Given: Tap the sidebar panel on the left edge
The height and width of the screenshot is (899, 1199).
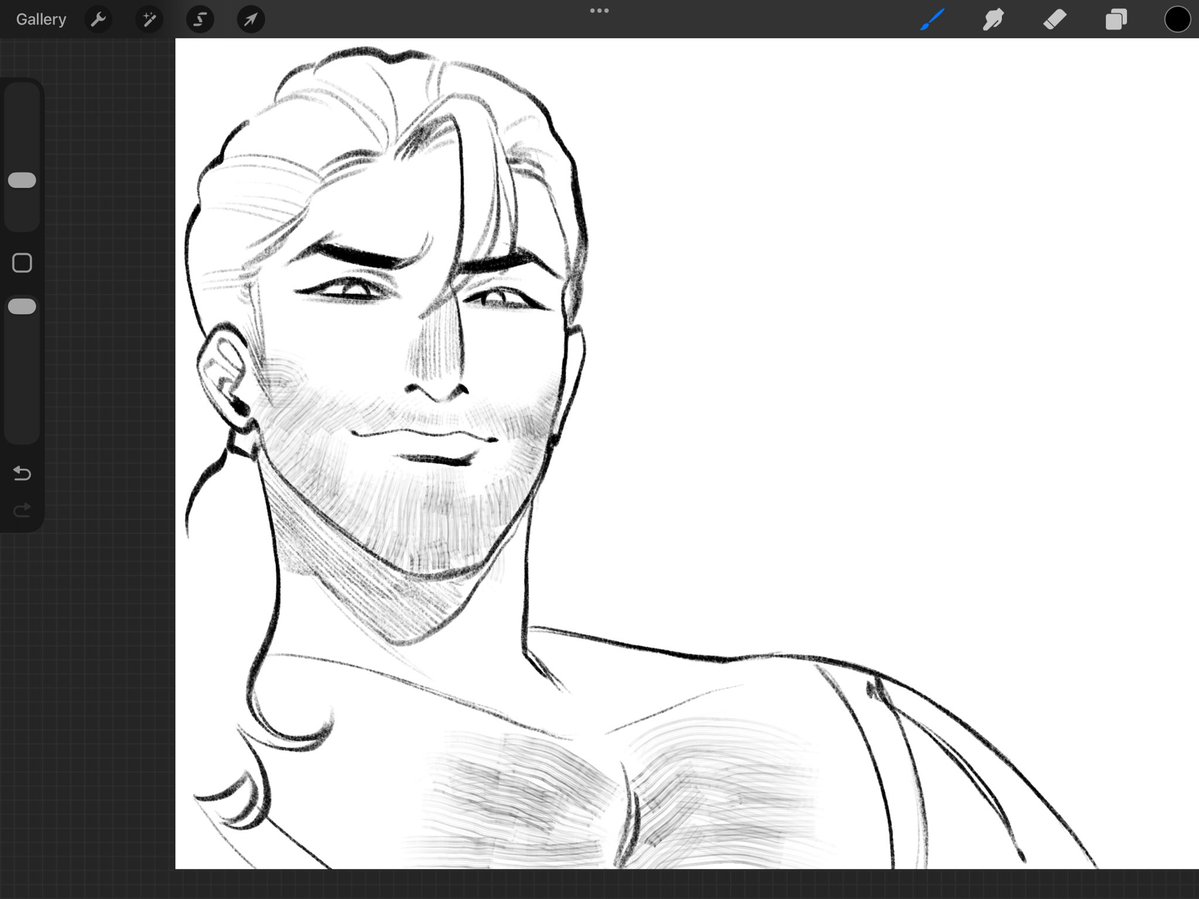Looking at the screenshot, I should [21, 300].
